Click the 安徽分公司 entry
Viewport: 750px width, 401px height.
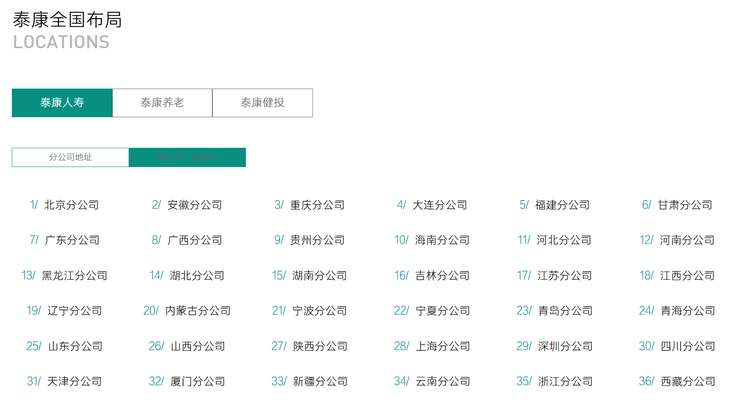[195, 205]
